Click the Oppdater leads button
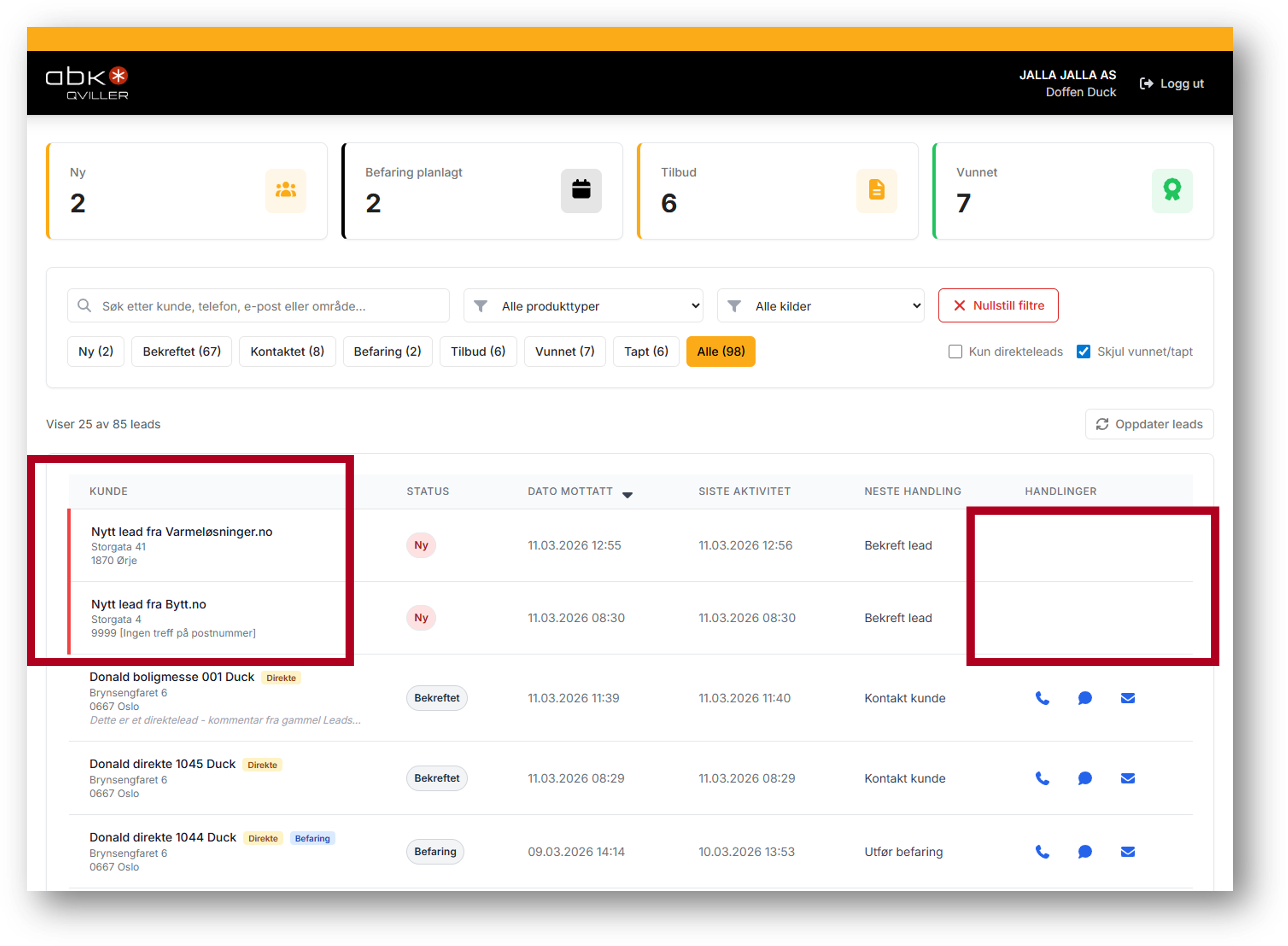Viewport: 1288px width, 946px height. [x=1149, y=424]
